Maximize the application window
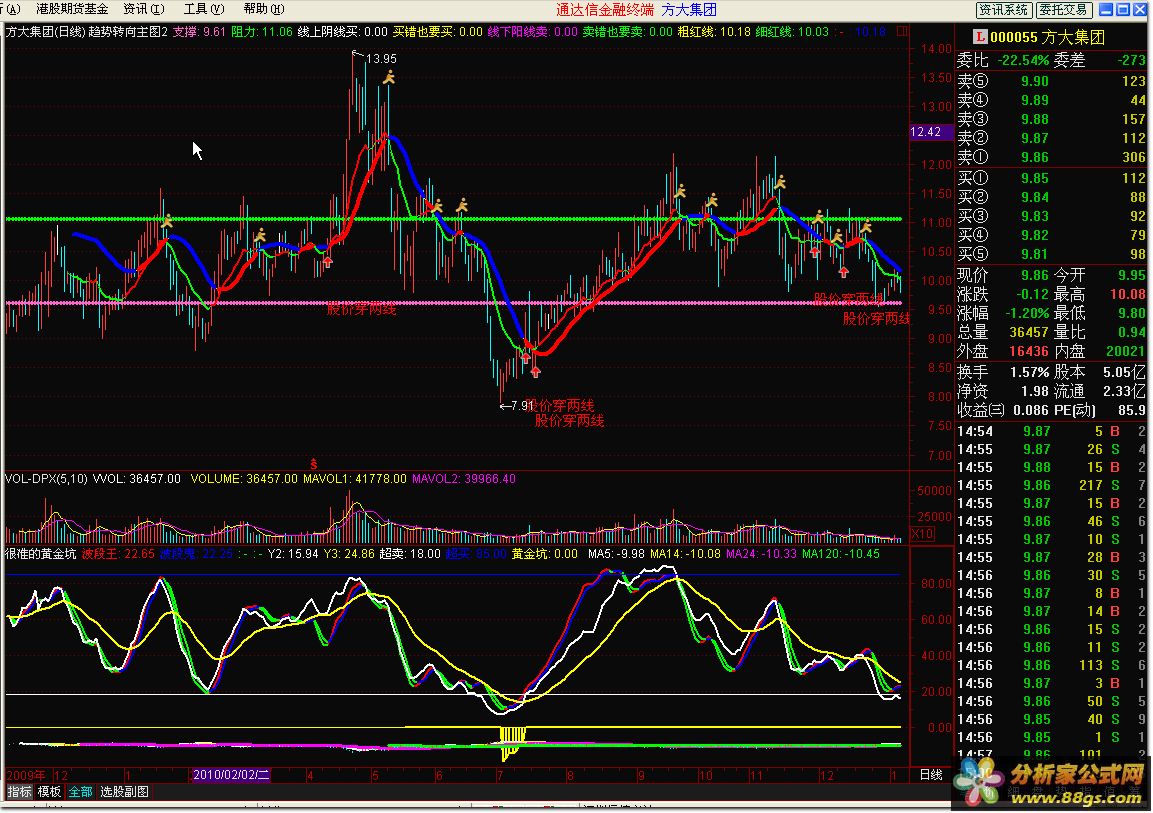1153x813 pixels. (x=1122, y=10)
